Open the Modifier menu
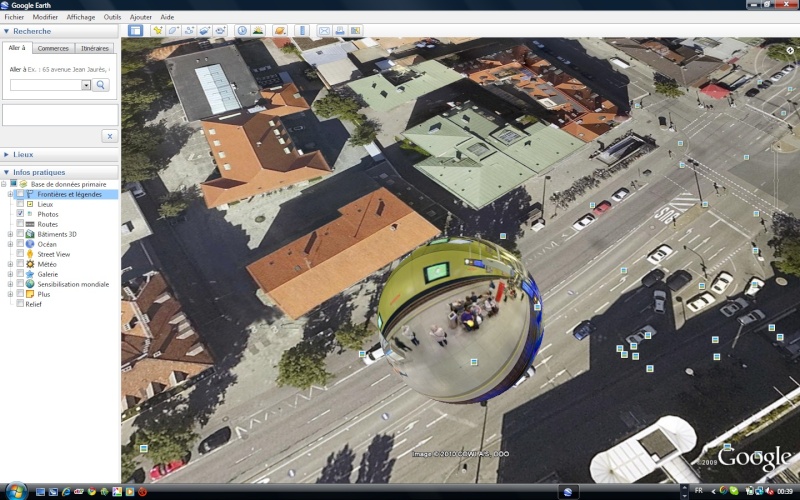The image size is (800, 500). pos(45,17)
